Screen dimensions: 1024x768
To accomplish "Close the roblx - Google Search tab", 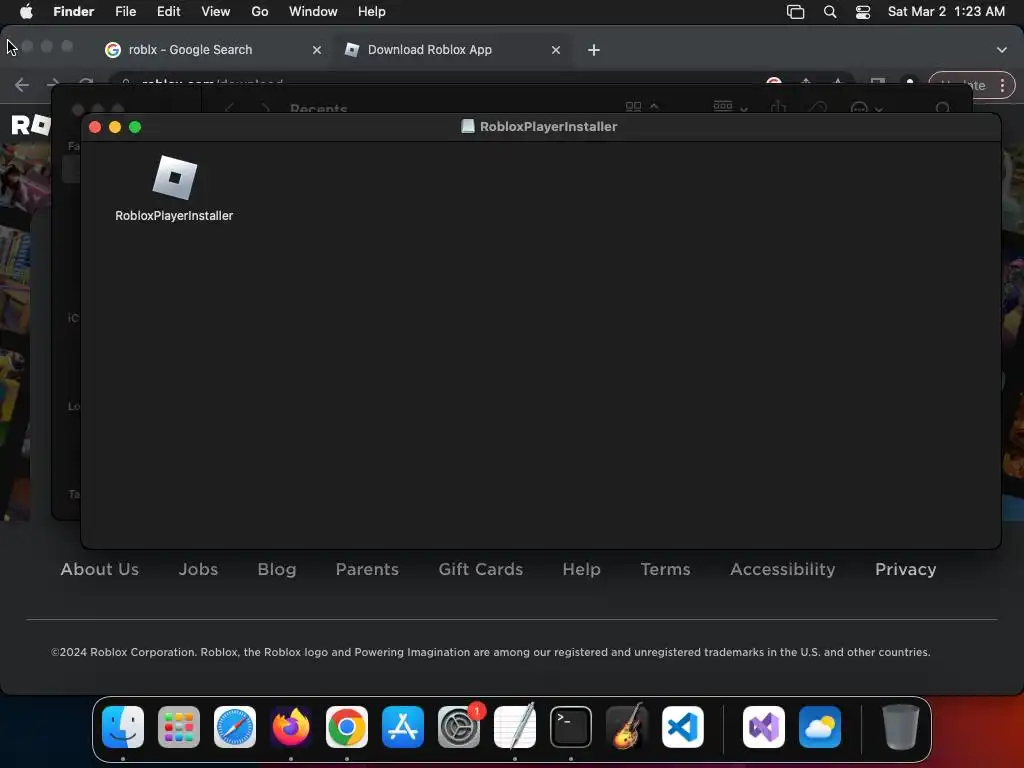I will click(317, 50).
